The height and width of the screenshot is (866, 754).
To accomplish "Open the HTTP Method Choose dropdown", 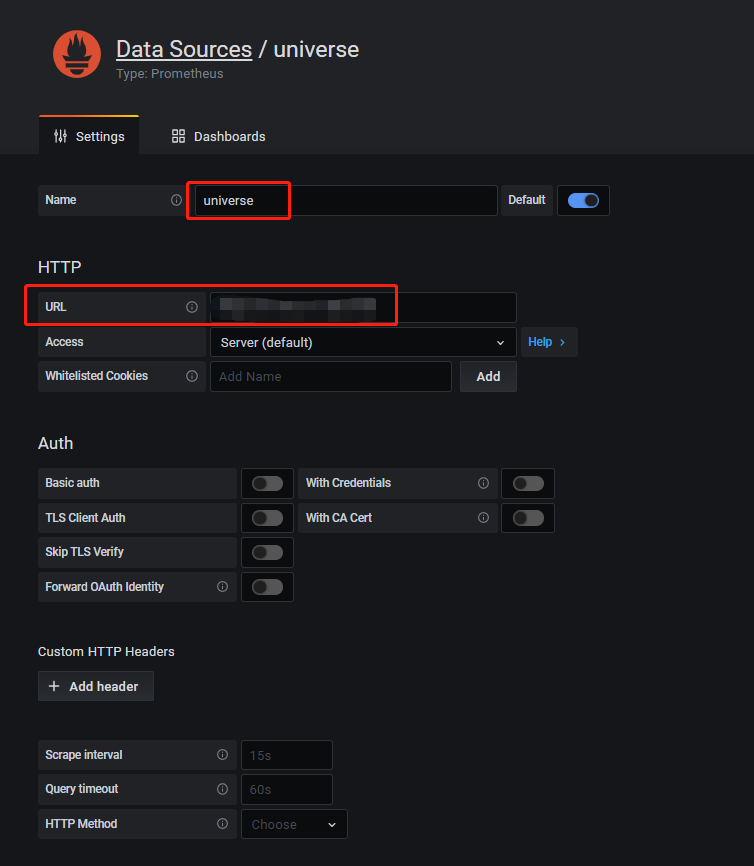I will [294, 824].
